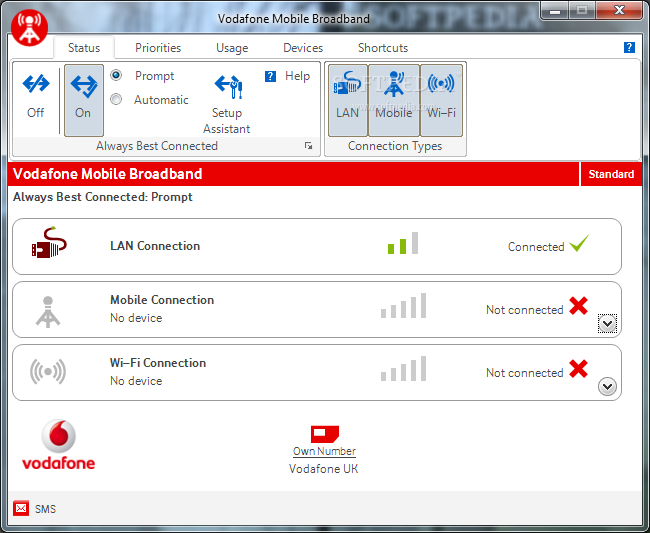This screenshot has width=650, height=533.
Task: Click the 'Vodafone UK' network text
Action: click(x=323, y=469)
